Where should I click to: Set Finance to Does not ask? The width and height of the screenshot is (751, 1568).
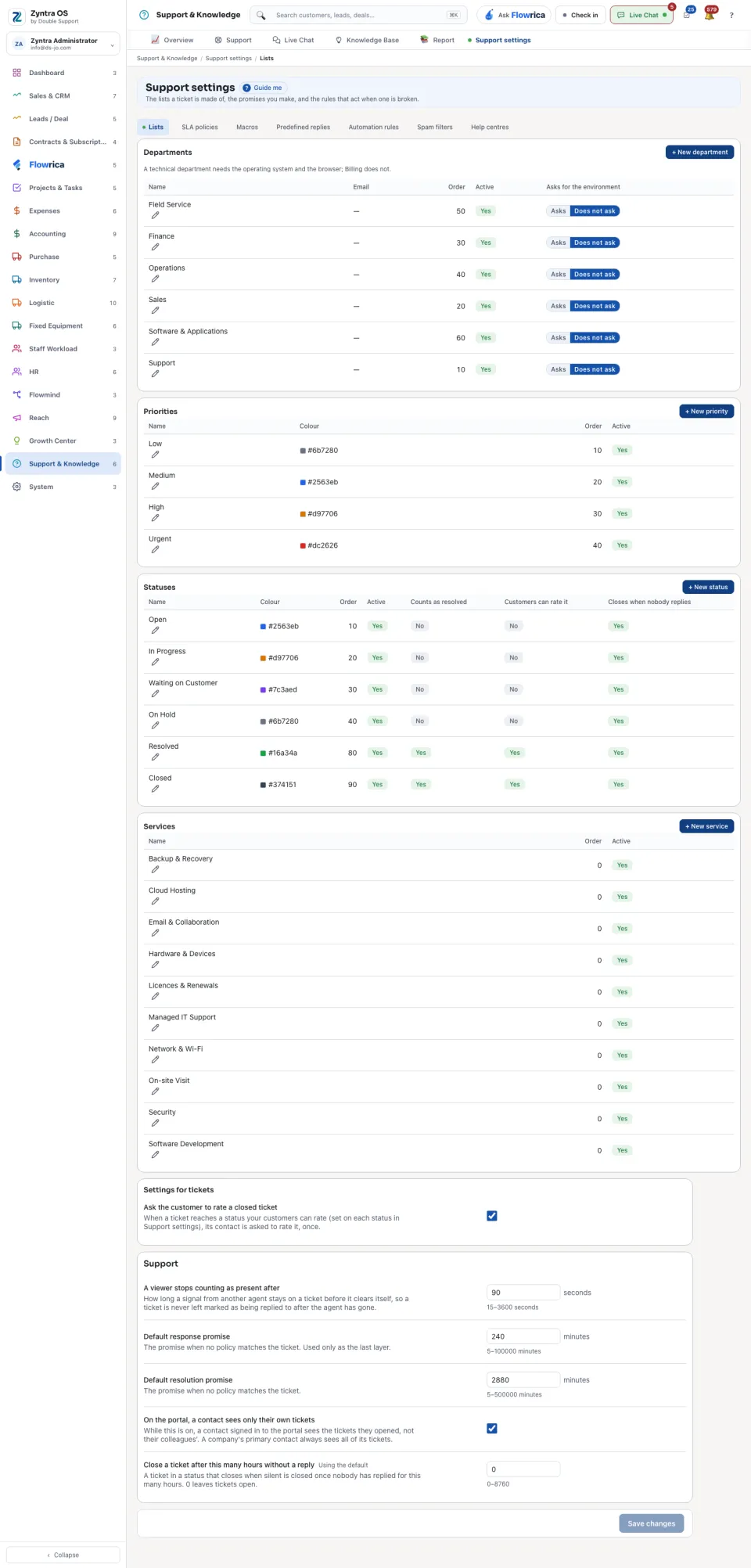click(x=595, y=243)
